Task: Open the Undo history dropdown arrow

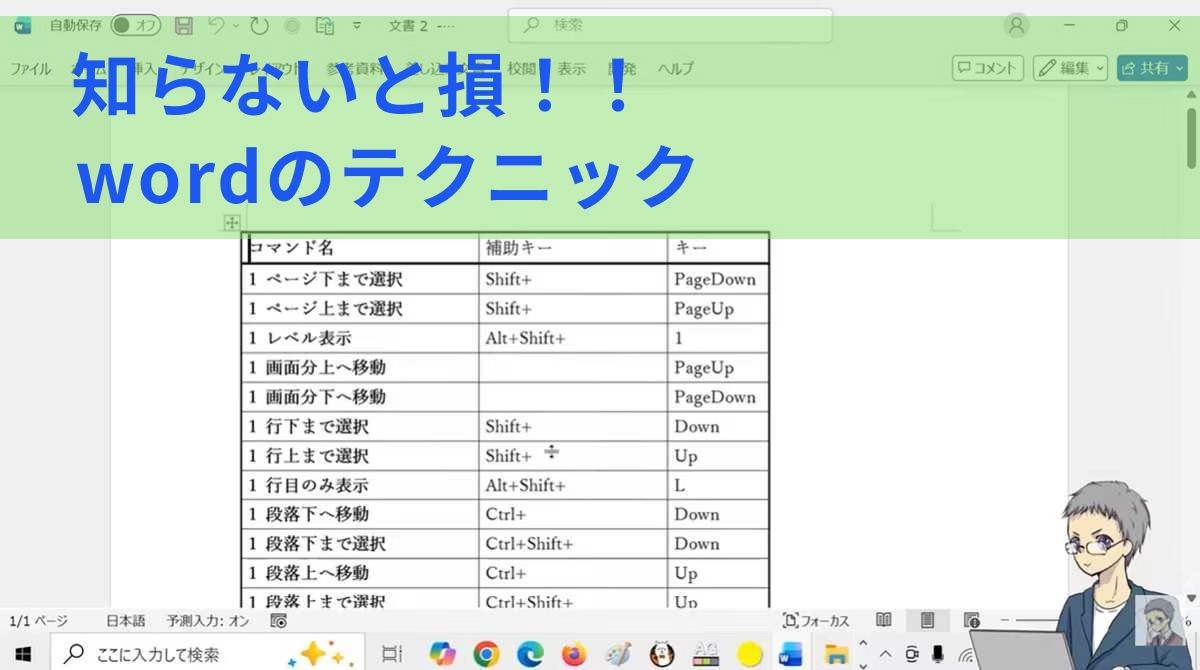Action: pos(236,25)
